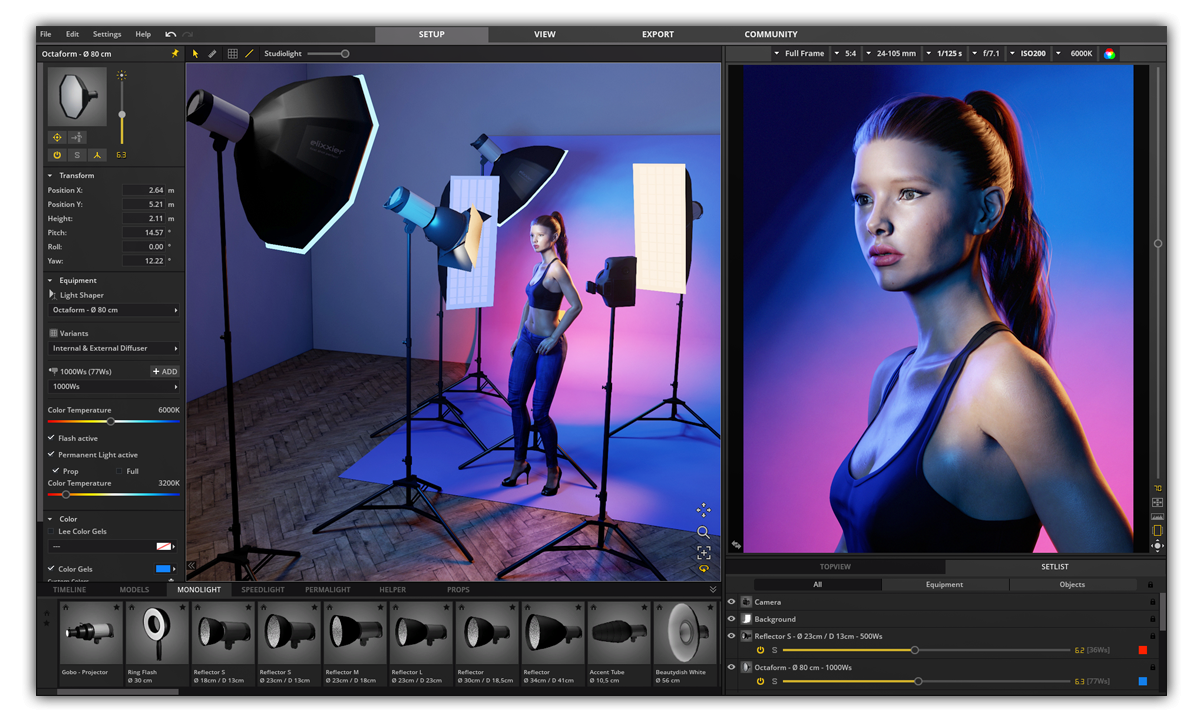Click the target aim icon below Octaform thumbnail
Screen dimensions: 1200x726
coord(57,137)
